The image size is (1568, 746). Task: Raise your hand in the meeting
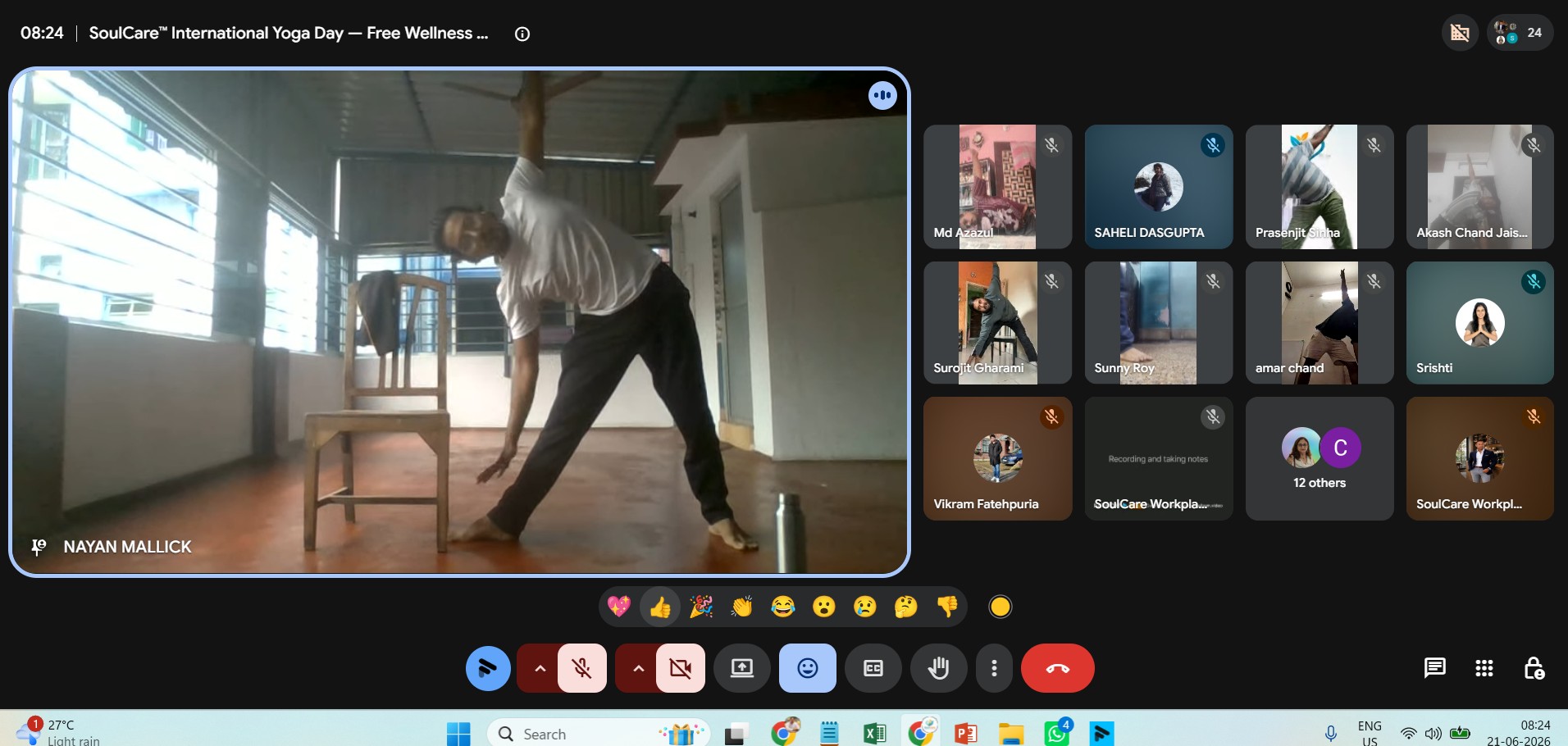(x=939, y=668)
